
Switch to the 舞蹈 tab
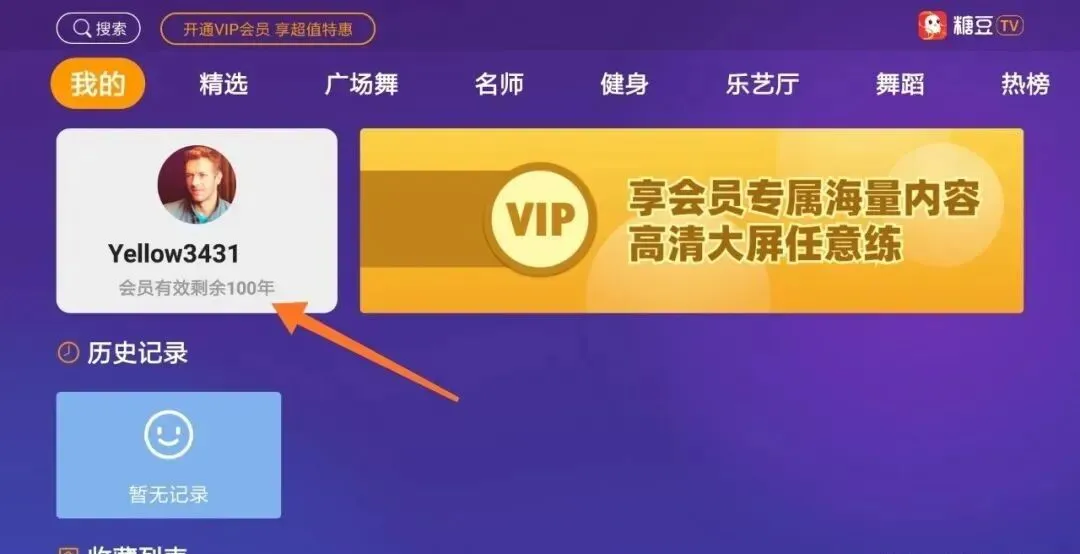[x=900, y=84]
